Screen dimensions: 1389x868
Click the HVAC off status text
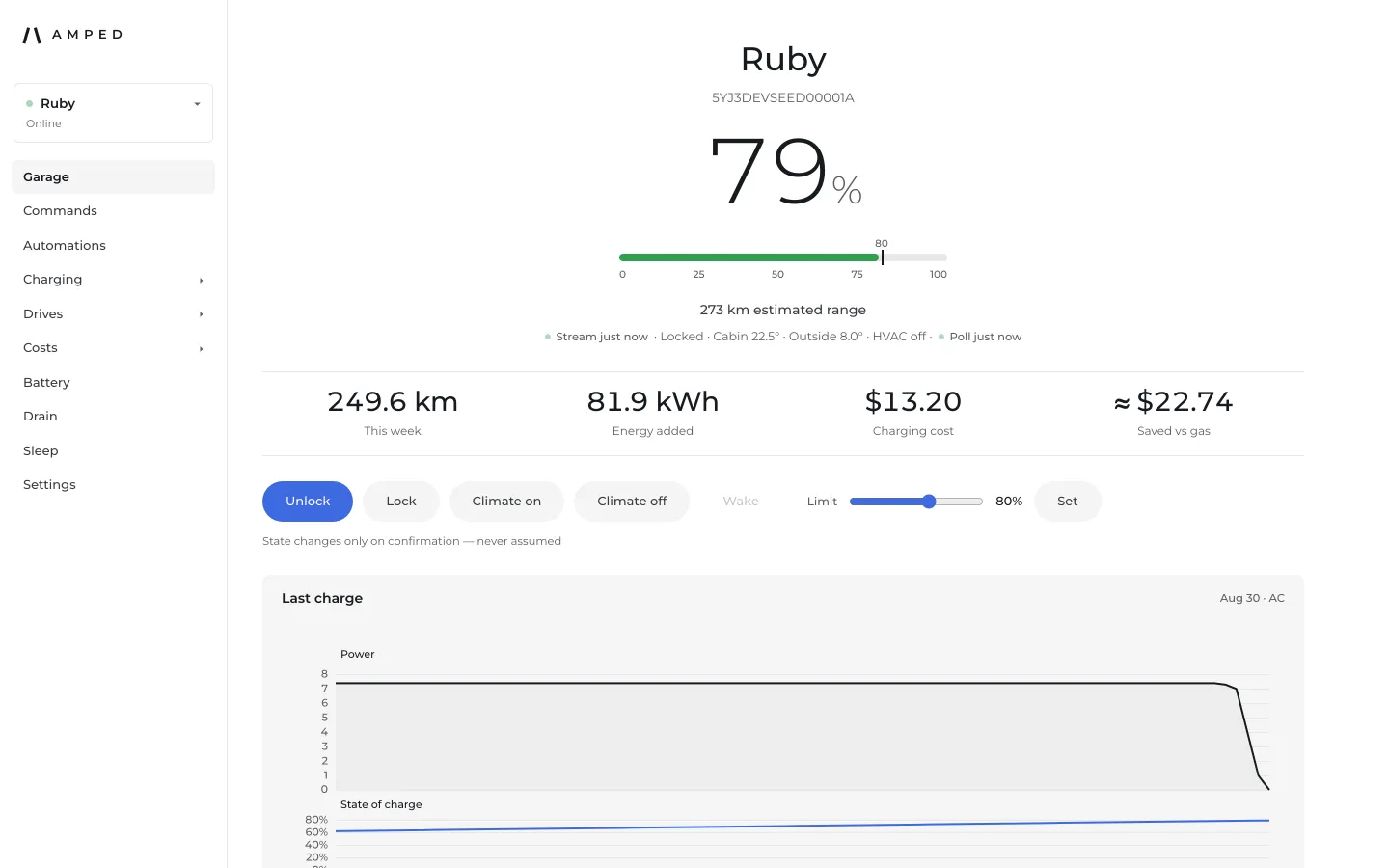click(899, 337)
